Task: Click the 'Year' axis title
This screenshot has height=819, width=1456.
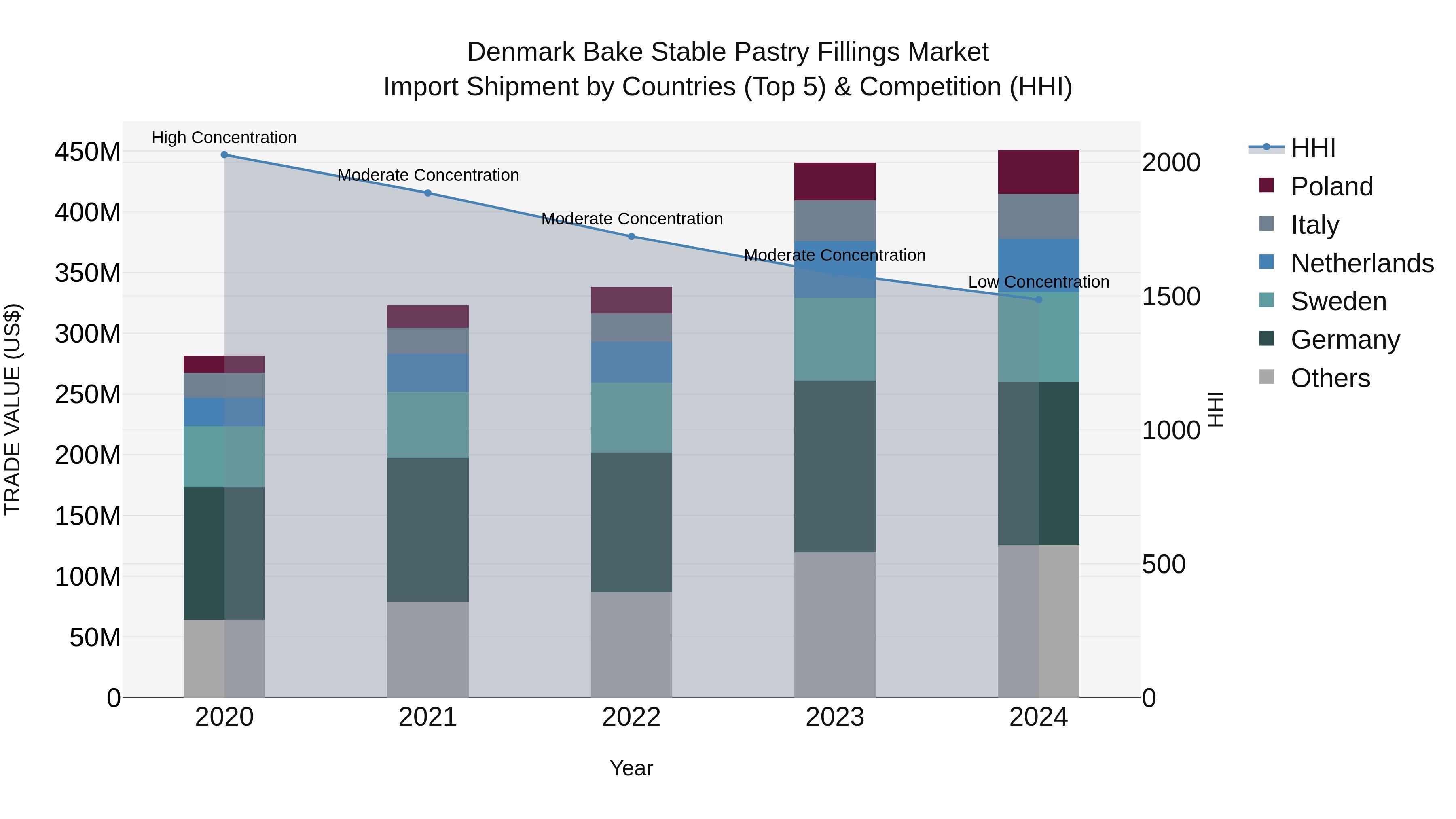Action: pyautogui.click(x=631, y=769)
